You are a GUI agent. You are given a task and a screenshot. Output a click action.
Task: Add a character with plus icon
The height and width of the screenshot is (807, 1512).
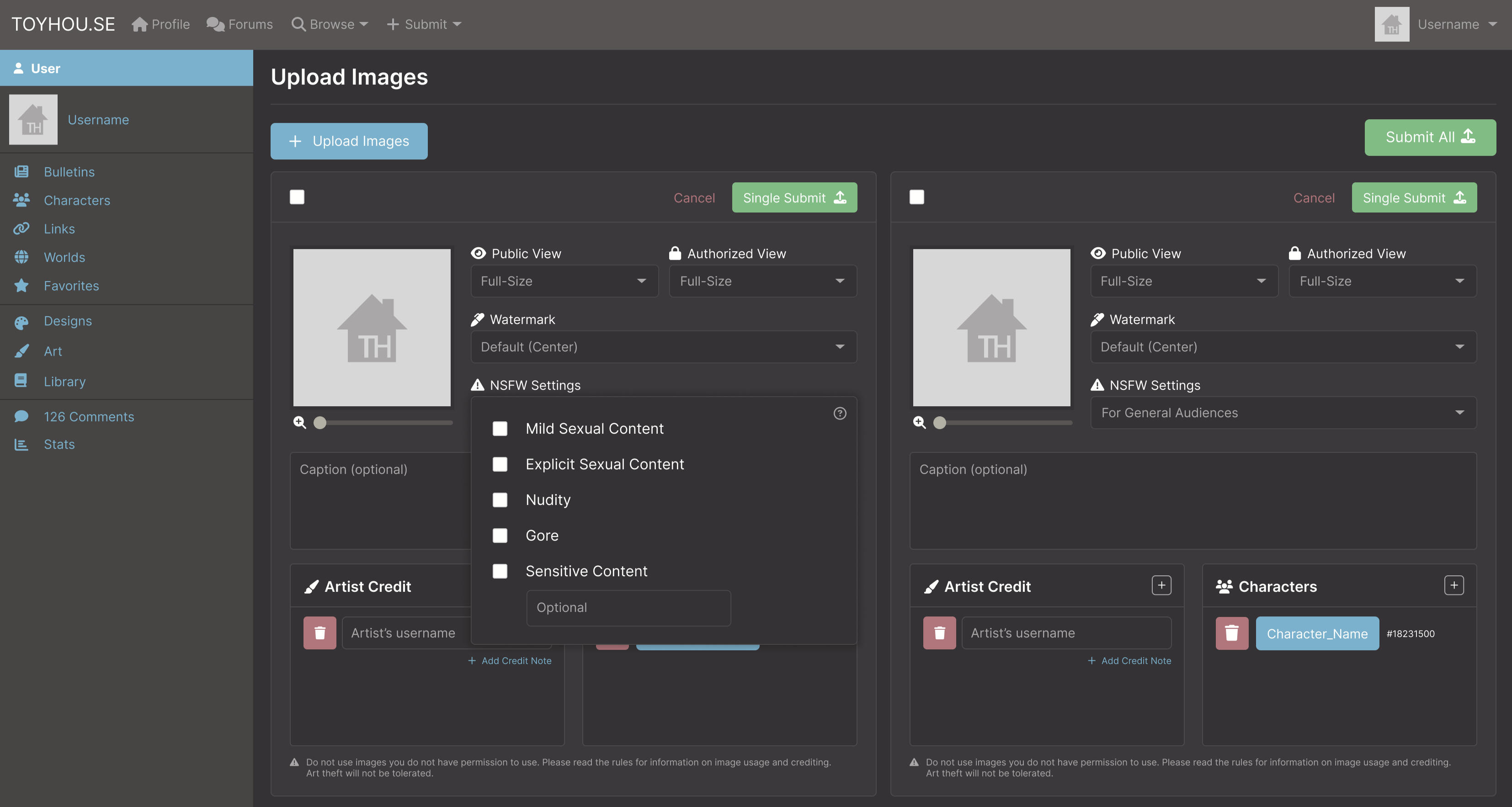pos(1453,585)
